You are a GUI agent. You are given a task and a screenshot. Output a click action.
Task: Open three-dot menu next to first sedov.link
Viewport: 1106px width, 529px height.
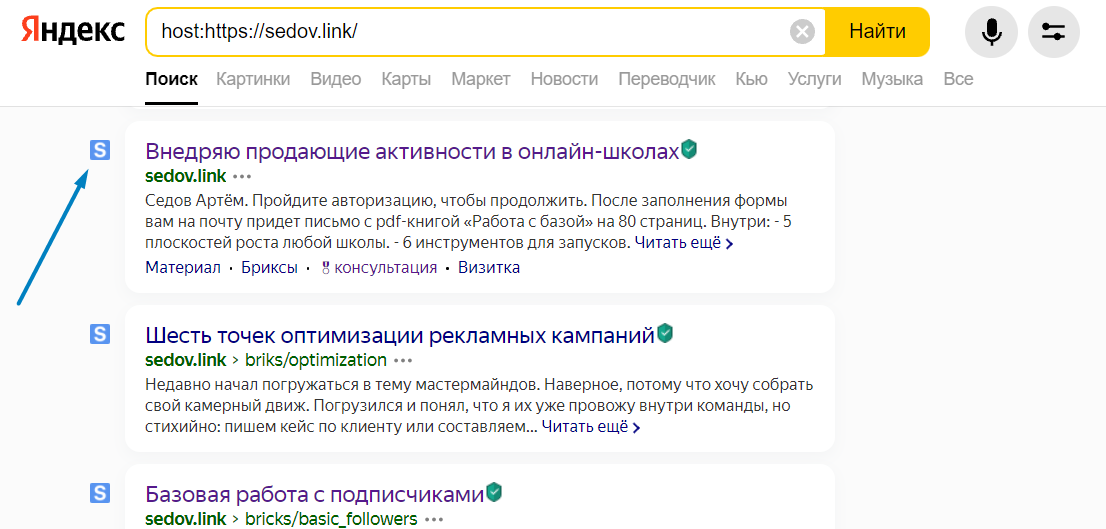[x=243, y=176]
